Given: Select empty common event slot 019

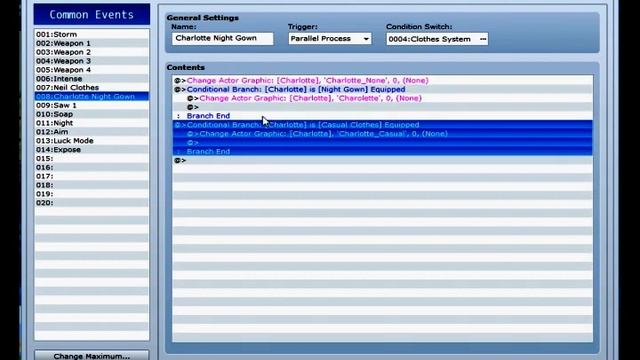Looking at the screenshot, I should pos(92,194).
